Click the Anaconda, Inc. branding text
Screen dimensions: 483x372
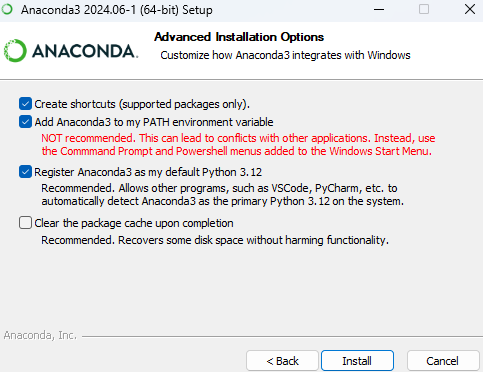pyautogui.click(x=40, y=335)
